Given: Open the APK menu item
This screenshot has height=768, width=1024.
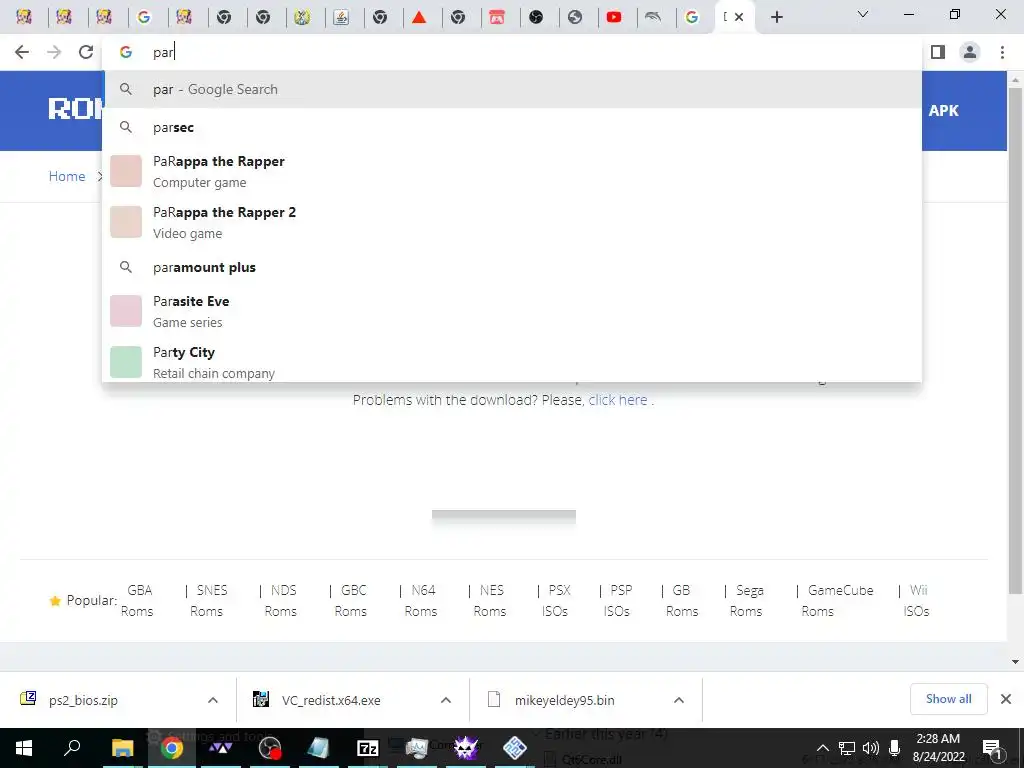Looking at the screenshot, I should [943, 110].
